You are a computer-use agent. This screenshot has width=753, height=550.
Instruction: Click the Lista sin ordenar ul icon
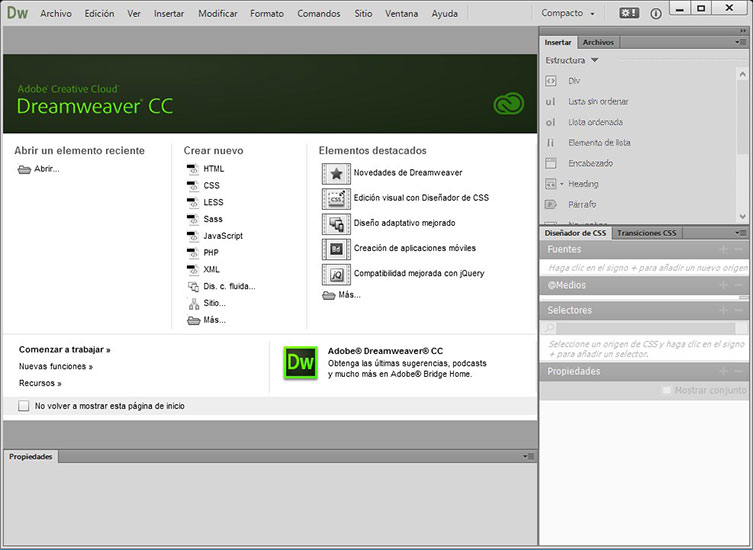[550, 102]
